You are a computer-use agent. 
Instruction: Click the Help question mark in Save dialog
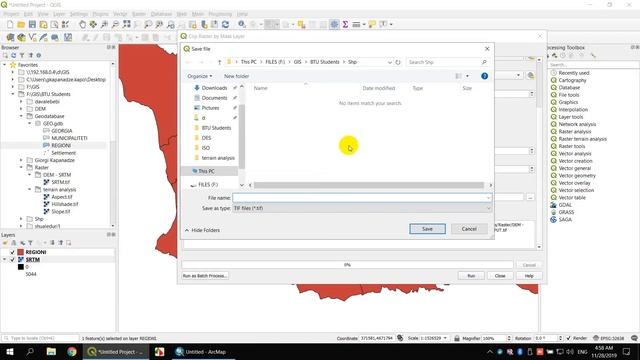[x=484, y=76]
